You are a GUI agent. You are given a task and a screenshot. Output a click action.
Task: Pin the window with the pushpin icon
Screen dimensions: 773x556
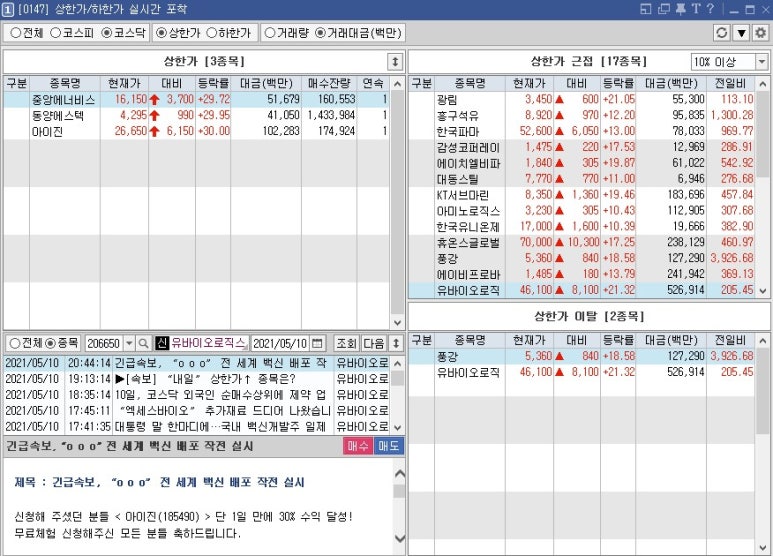click(680, 9)
